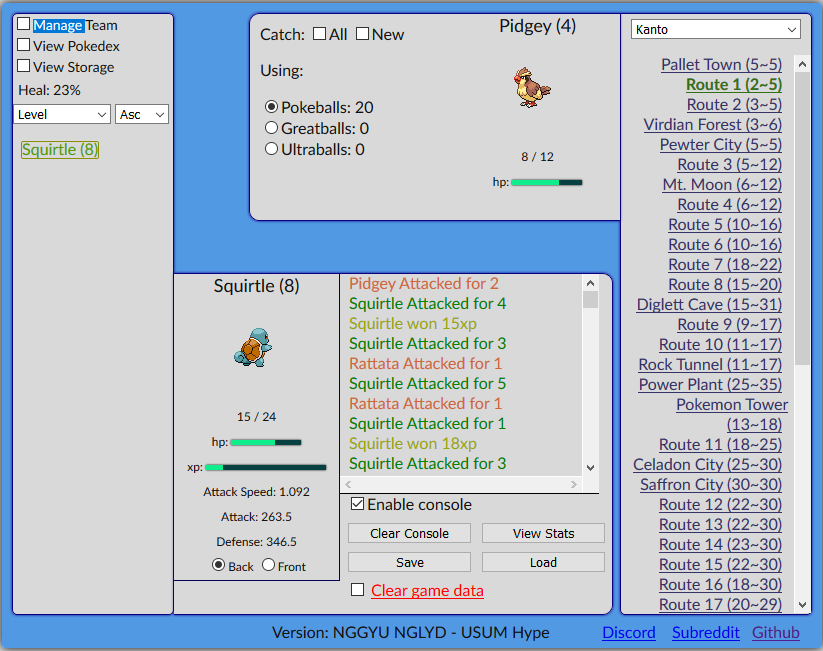The width and height of the screenshot is (823, 651).
Task: Go to Saffron City (30~30)
Action: [x=711, y=484]
